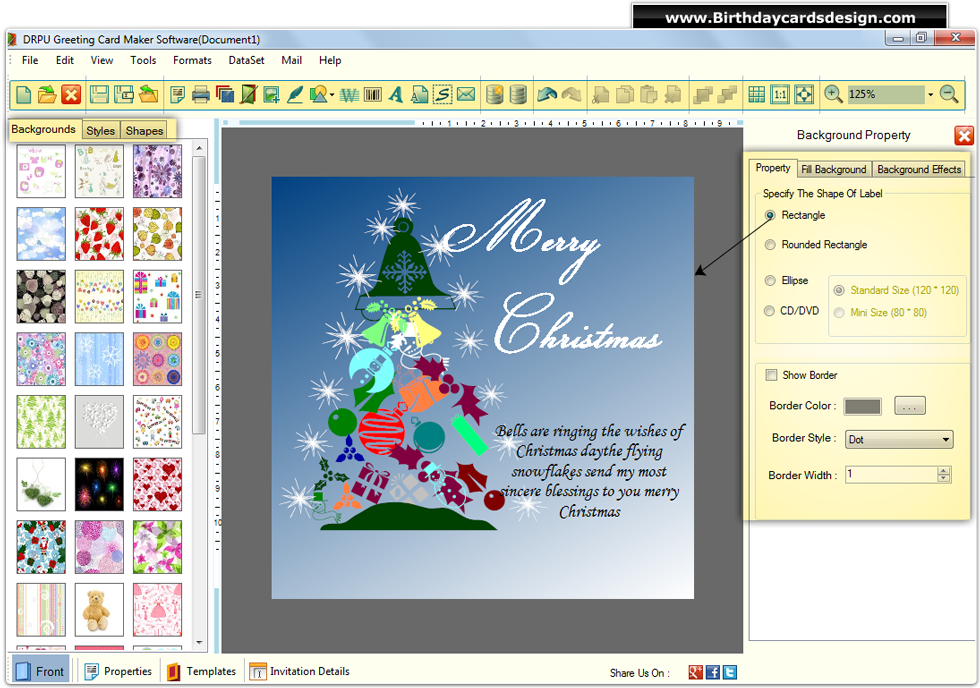The width and height of the screenshot is (980, 688).
Task: Select the Rounded Rectangle shape option
Action: (x=770, y=244)
